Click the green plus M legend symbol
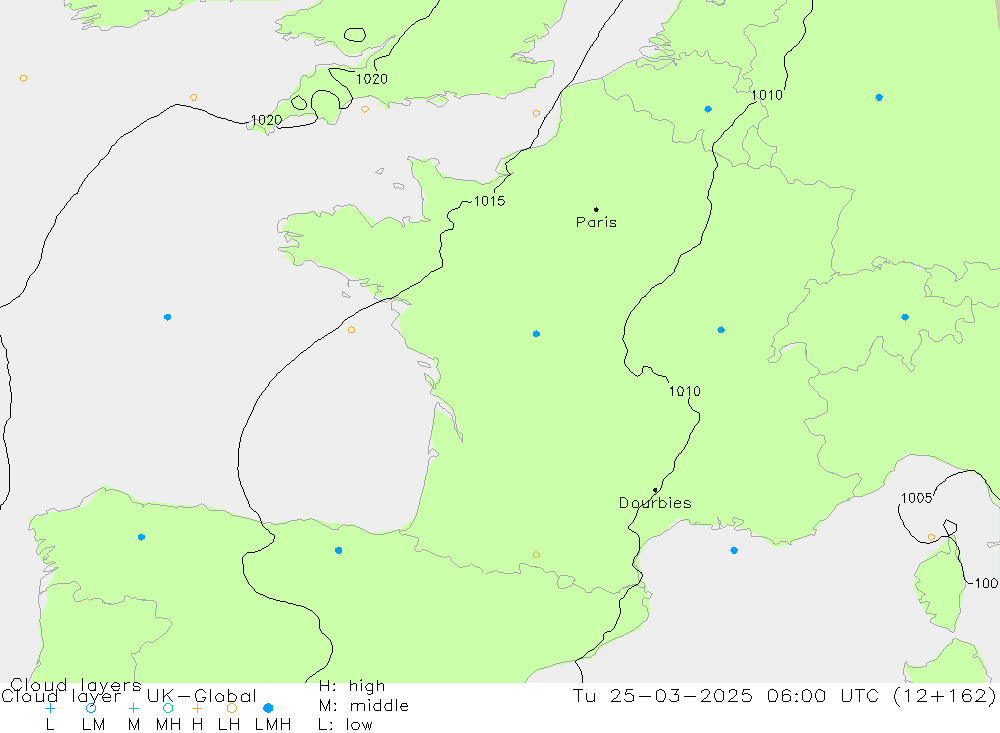1000x733 pixels. [x=133, y=708]
